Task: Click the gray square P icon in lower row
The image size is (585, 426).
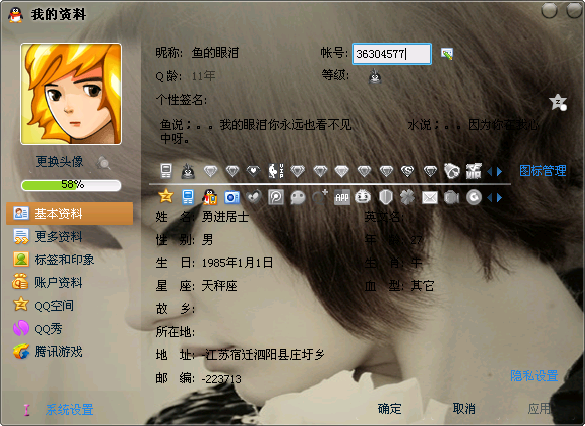Action: click(x=276, y=197)
